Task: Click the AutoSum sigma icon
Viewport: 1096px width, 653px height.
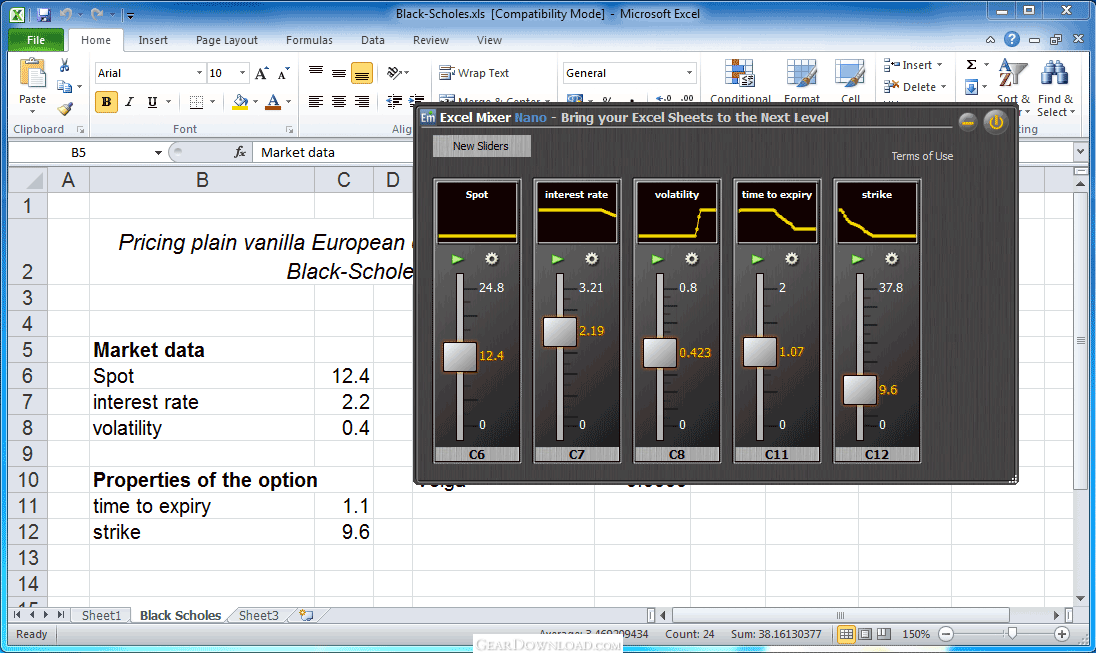Action: point(971,65)
